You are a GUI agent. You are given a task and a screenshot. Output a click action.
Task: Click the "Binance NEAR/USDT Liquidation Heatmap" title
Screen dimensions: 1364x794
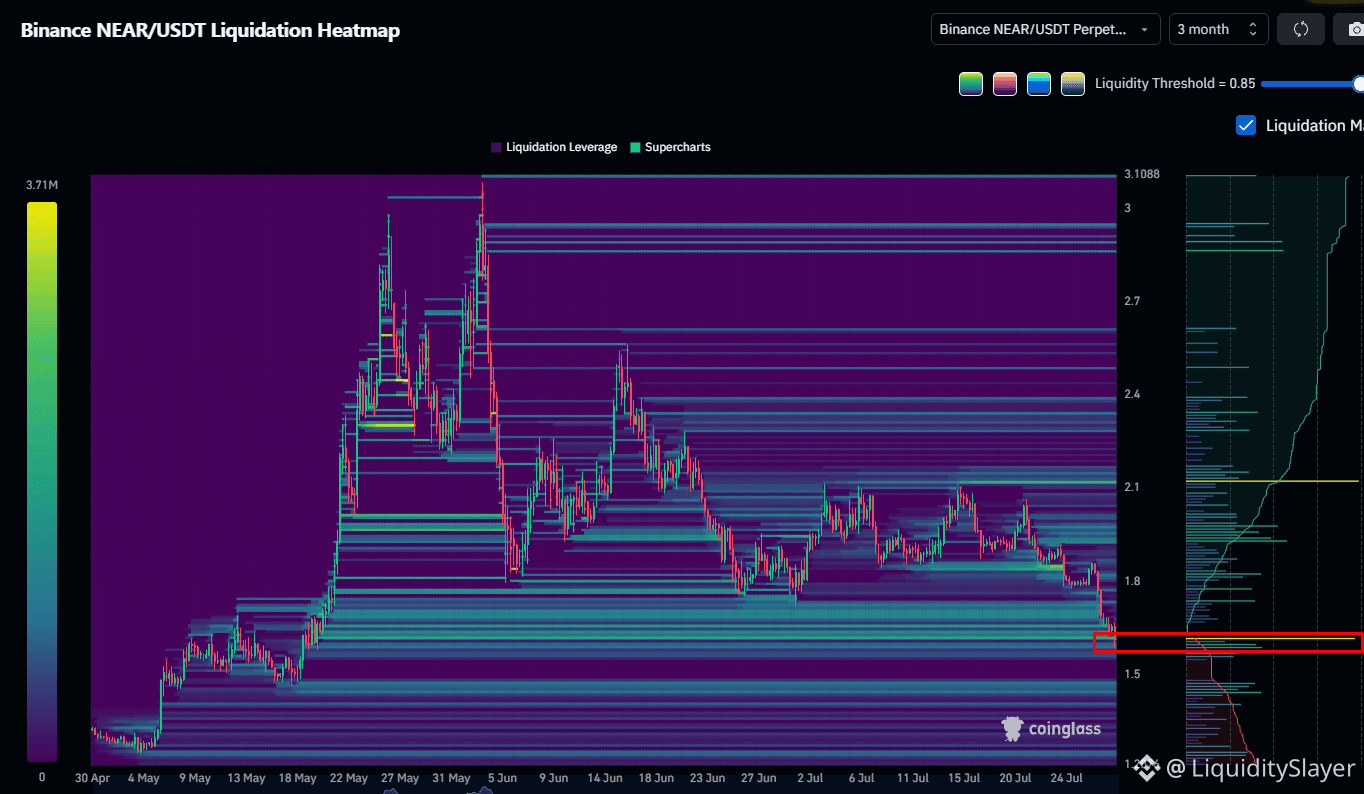click(x=211, y=30)
